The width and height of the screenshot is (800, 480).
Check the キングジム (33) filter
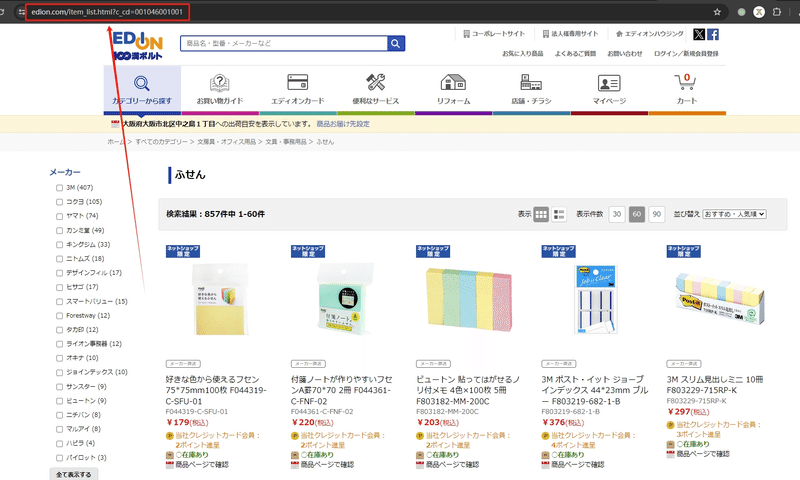[x=60, y=245]
